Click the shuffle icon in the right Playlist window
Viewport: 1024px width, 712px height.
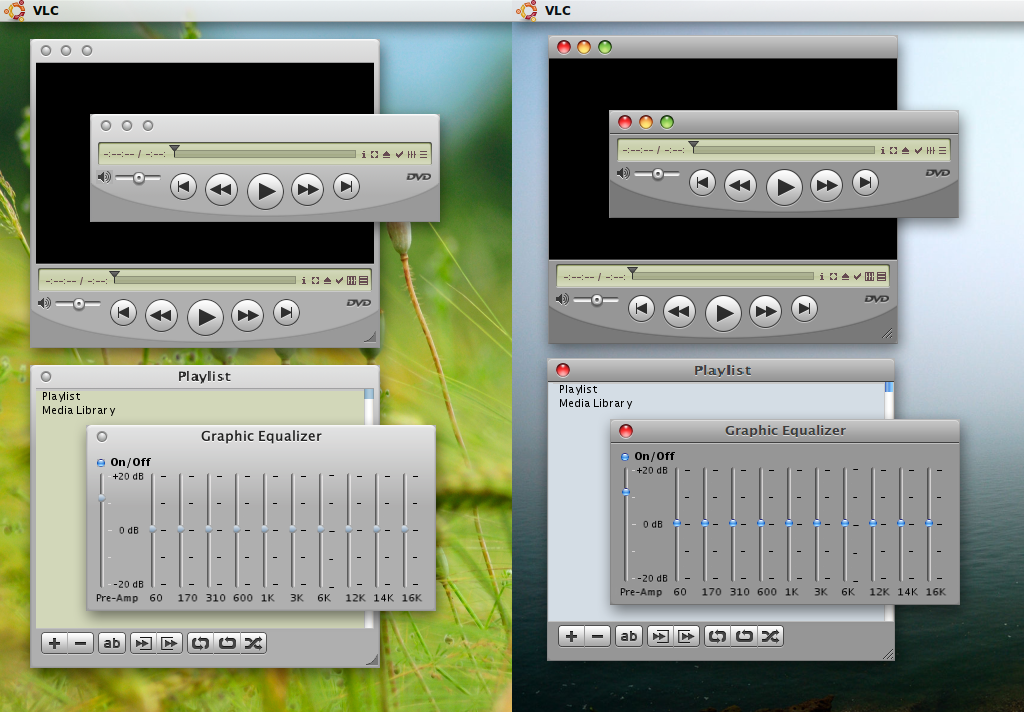pyautogui.click(x=770, y=636)
